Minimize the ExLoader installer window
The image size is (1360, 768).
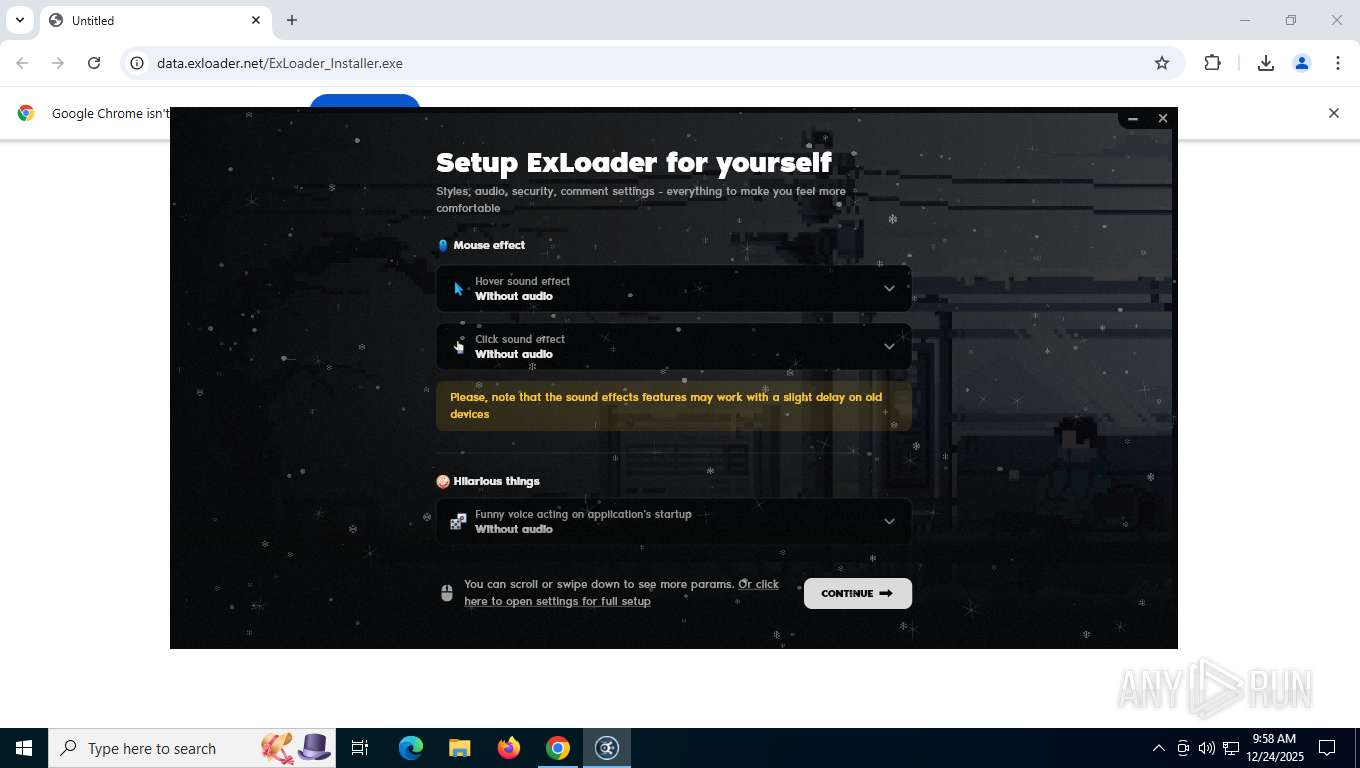1133,119
